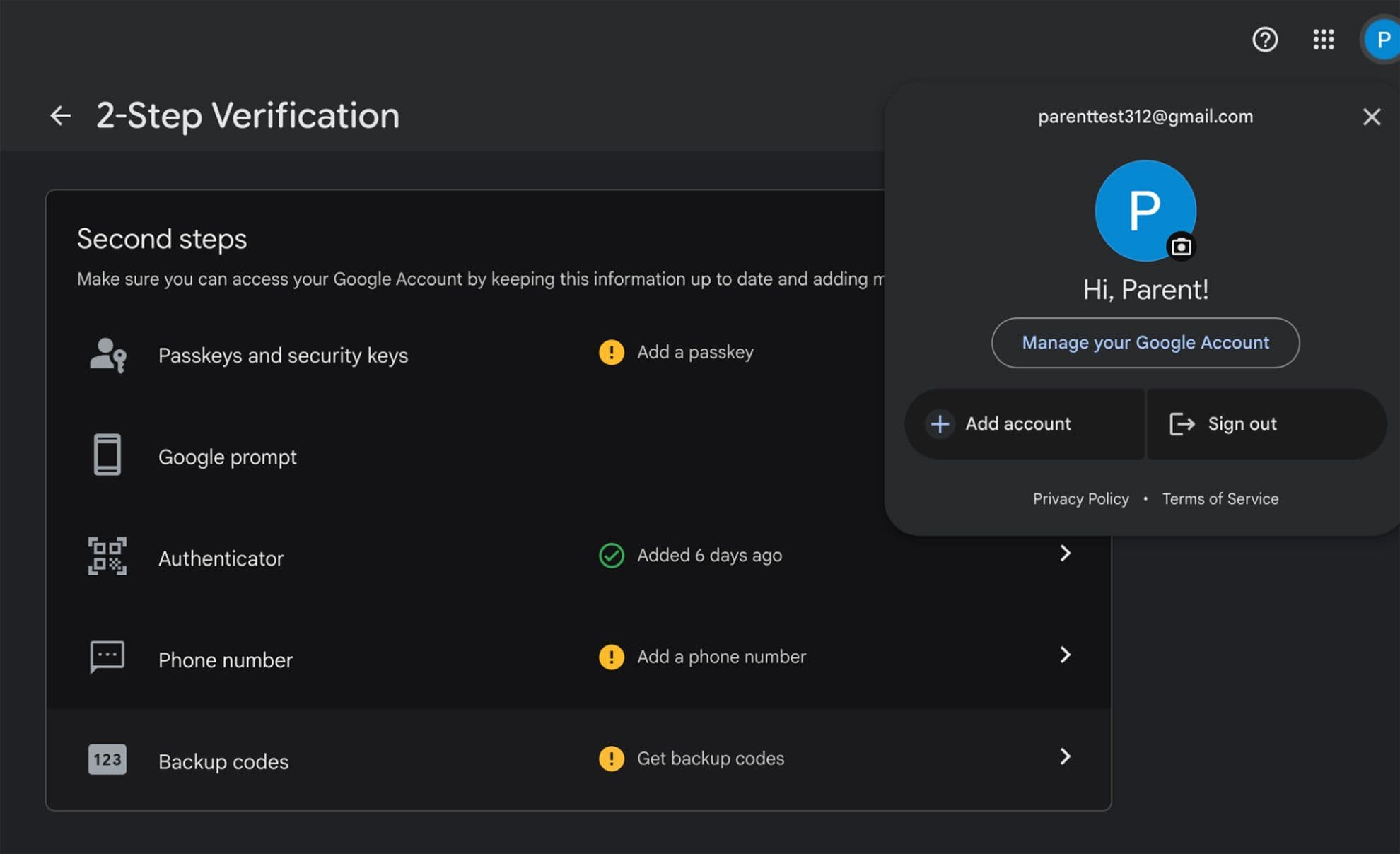Open the Backup codes row label
Viewport: 1400px width, 854px height.
click(x=223, y=761)
